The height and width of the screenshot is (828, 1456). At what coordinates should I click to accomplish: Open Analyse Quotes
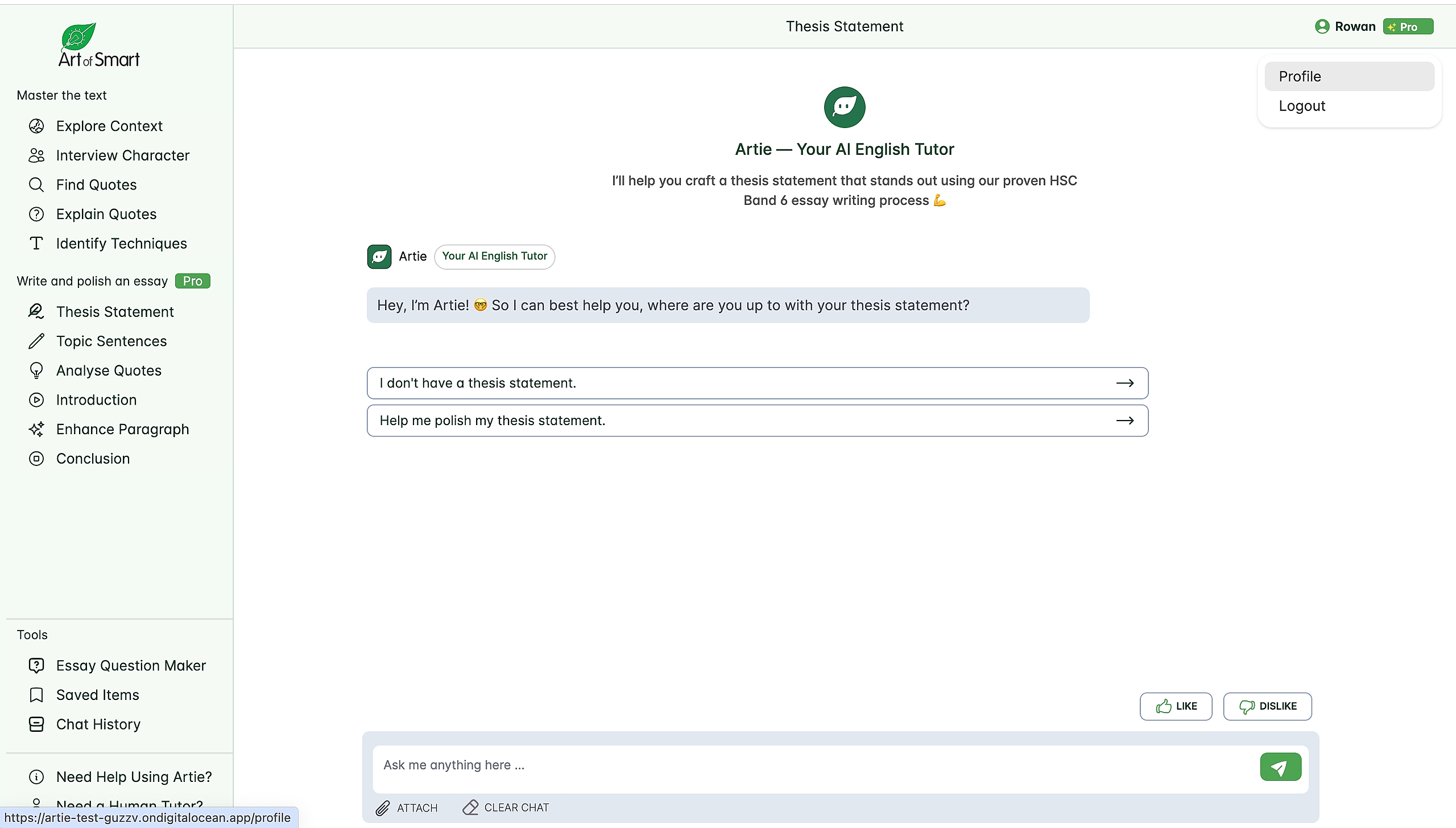109,370
